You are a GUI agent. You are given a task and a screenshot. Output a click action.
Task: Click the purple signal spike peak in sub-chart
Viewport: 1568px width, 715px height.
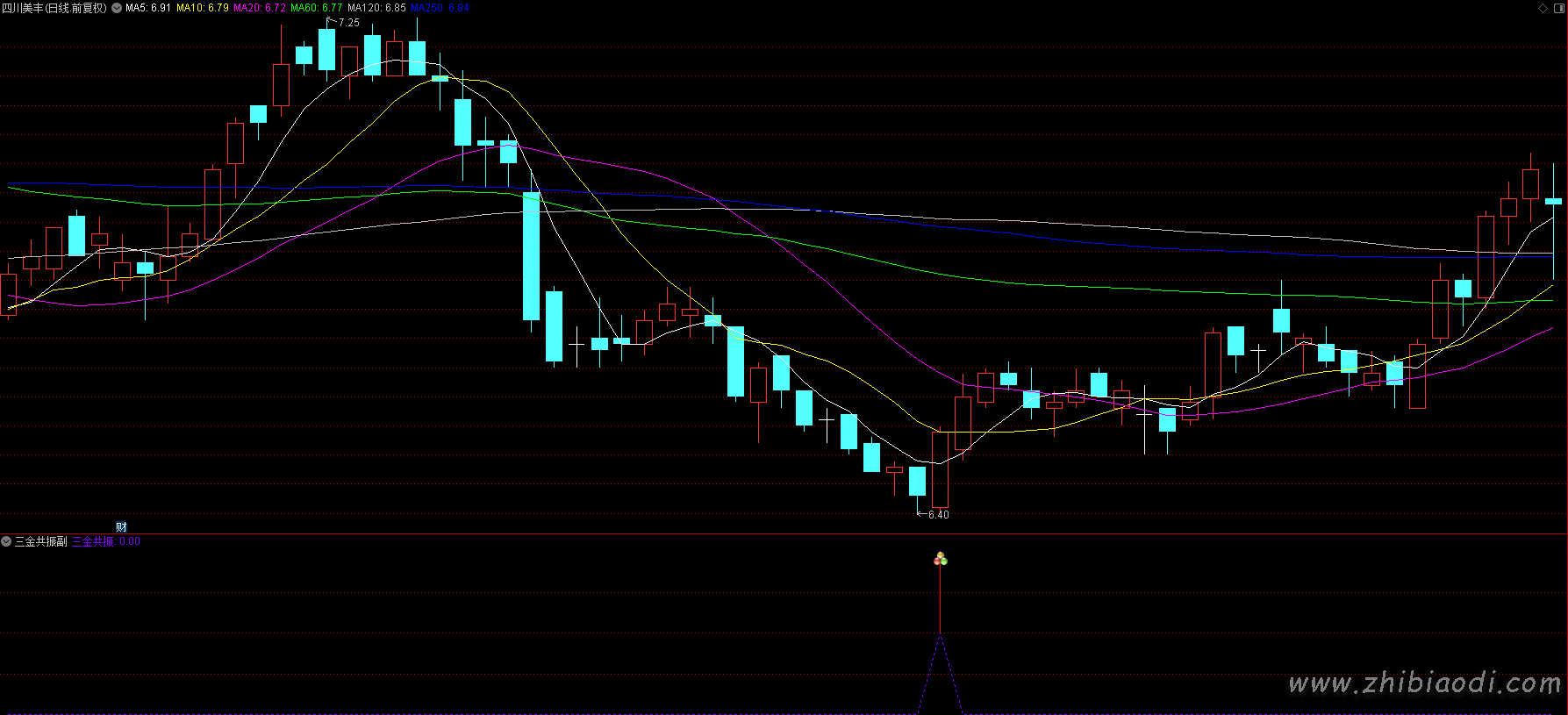940,639
